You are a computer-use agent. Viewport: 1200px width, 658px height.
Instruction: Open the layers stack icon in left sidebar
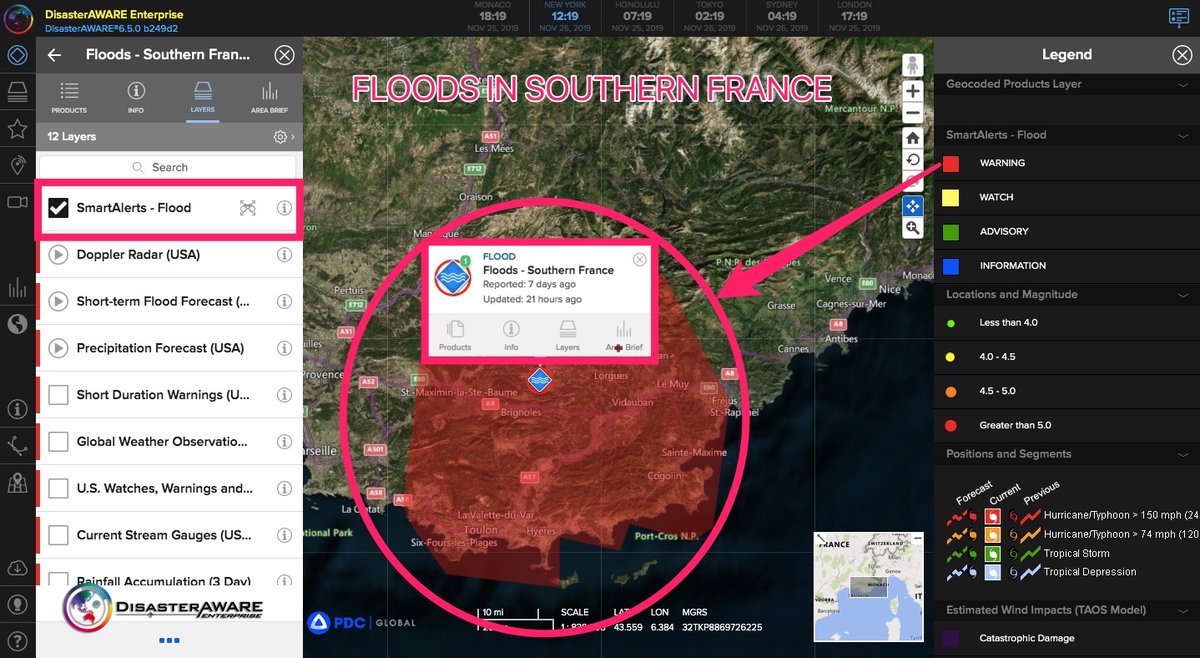tap(17, 92)
